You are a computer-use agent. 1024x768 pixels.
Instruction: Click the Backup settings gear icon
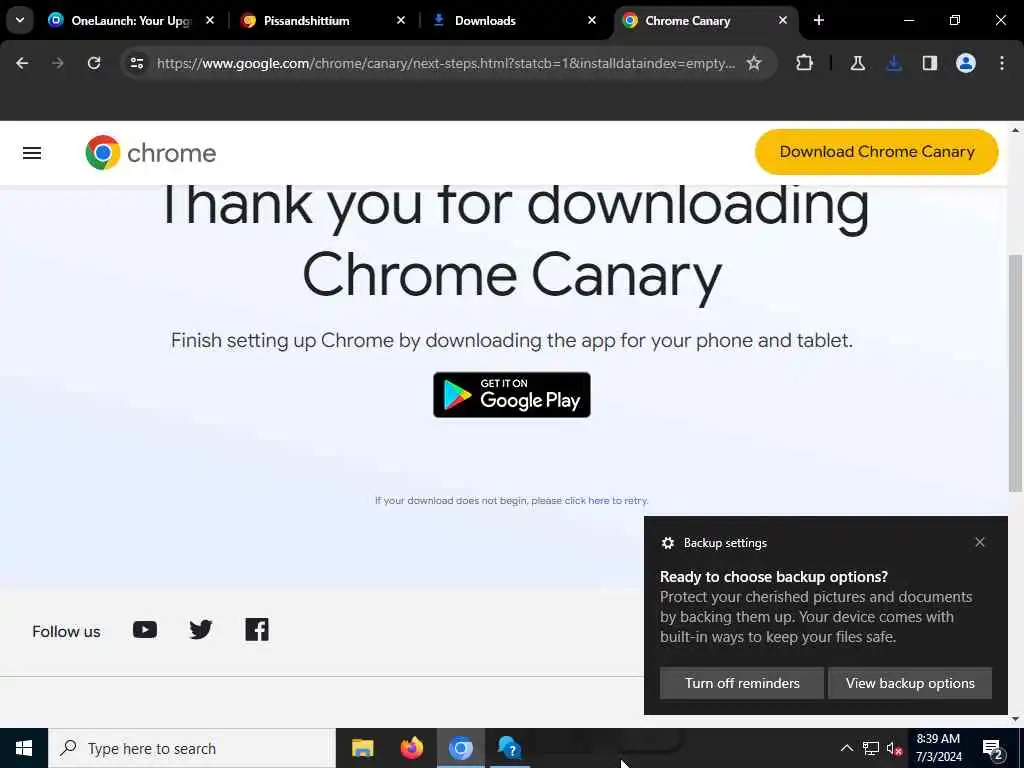tap(667, 543)
